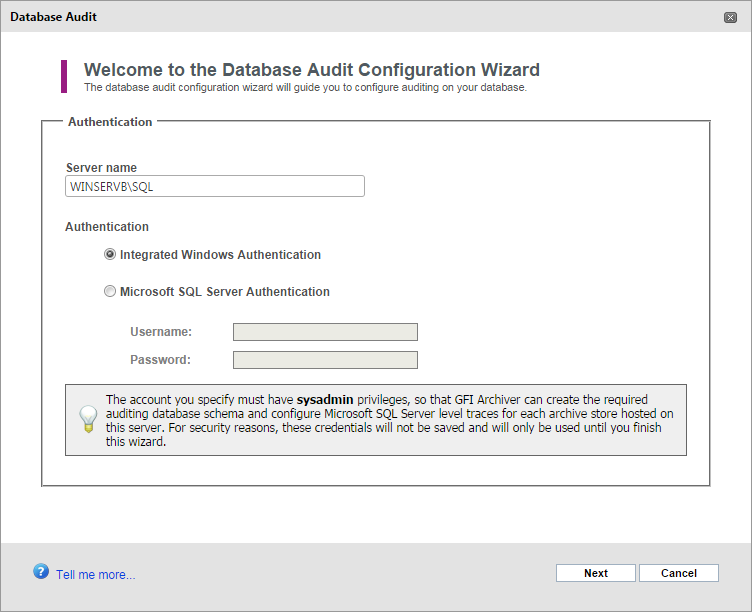This screenshot has width=752, height=612.
Task: Click the Password text field
Action: pos(325,360)
